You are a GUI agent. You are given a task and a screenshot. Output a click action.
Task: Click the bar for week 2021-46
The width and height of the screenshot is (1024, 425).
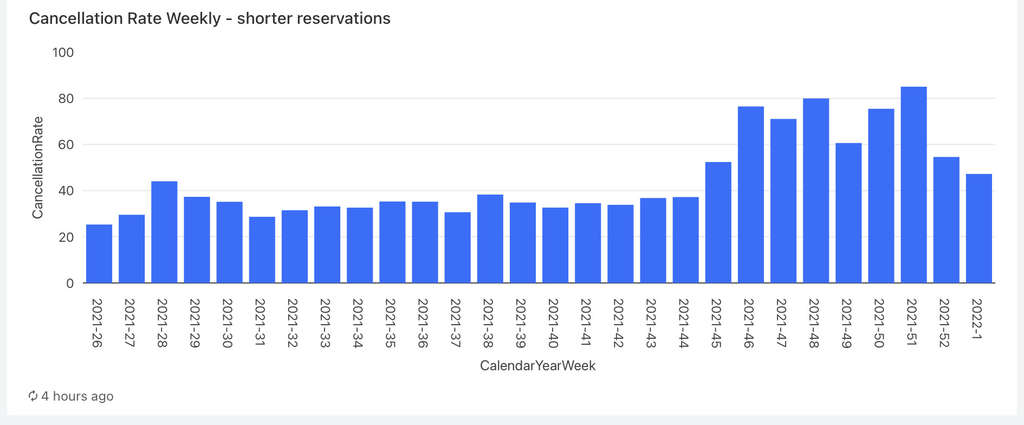tap(751, 195)
